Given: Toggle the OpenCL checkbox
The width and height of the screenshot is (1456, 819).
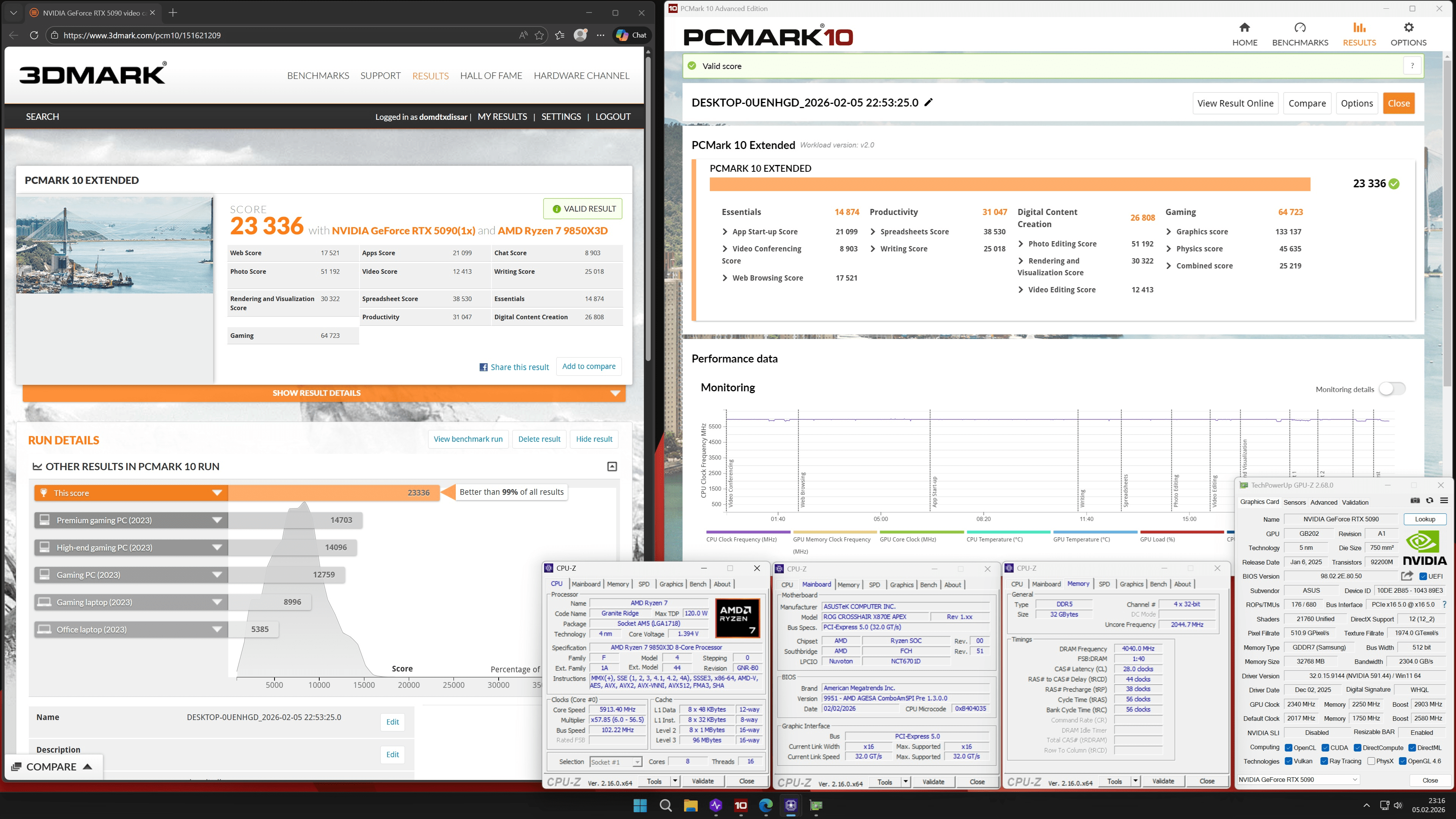Looking at the screenshot, I should point(1289,748).
